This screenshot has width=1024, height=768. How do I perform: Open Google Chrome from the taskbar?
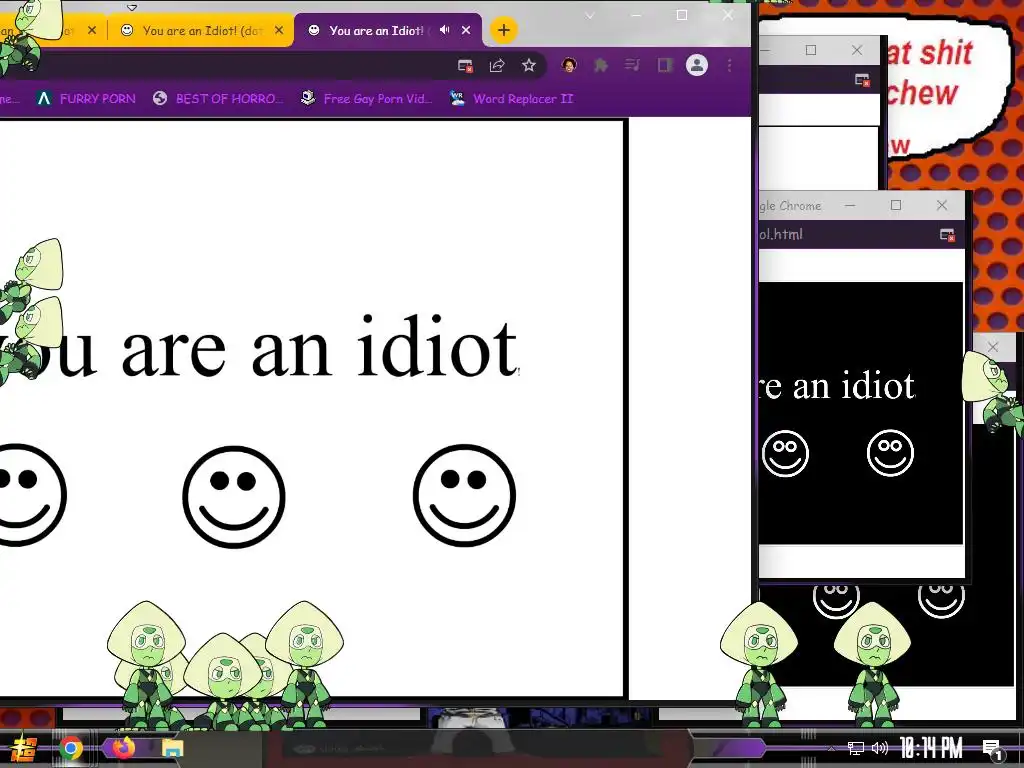[x=71, y=748]
